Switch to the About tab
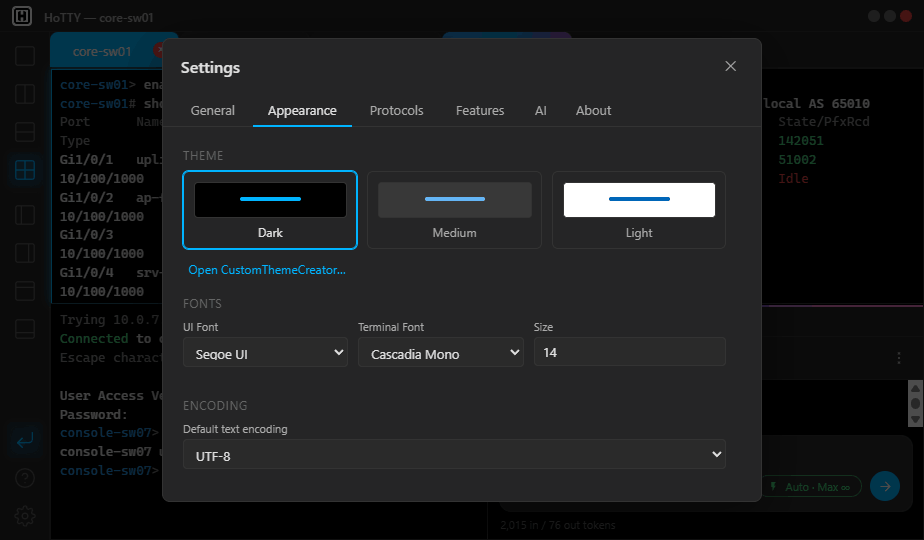 (x=593, y=111)
